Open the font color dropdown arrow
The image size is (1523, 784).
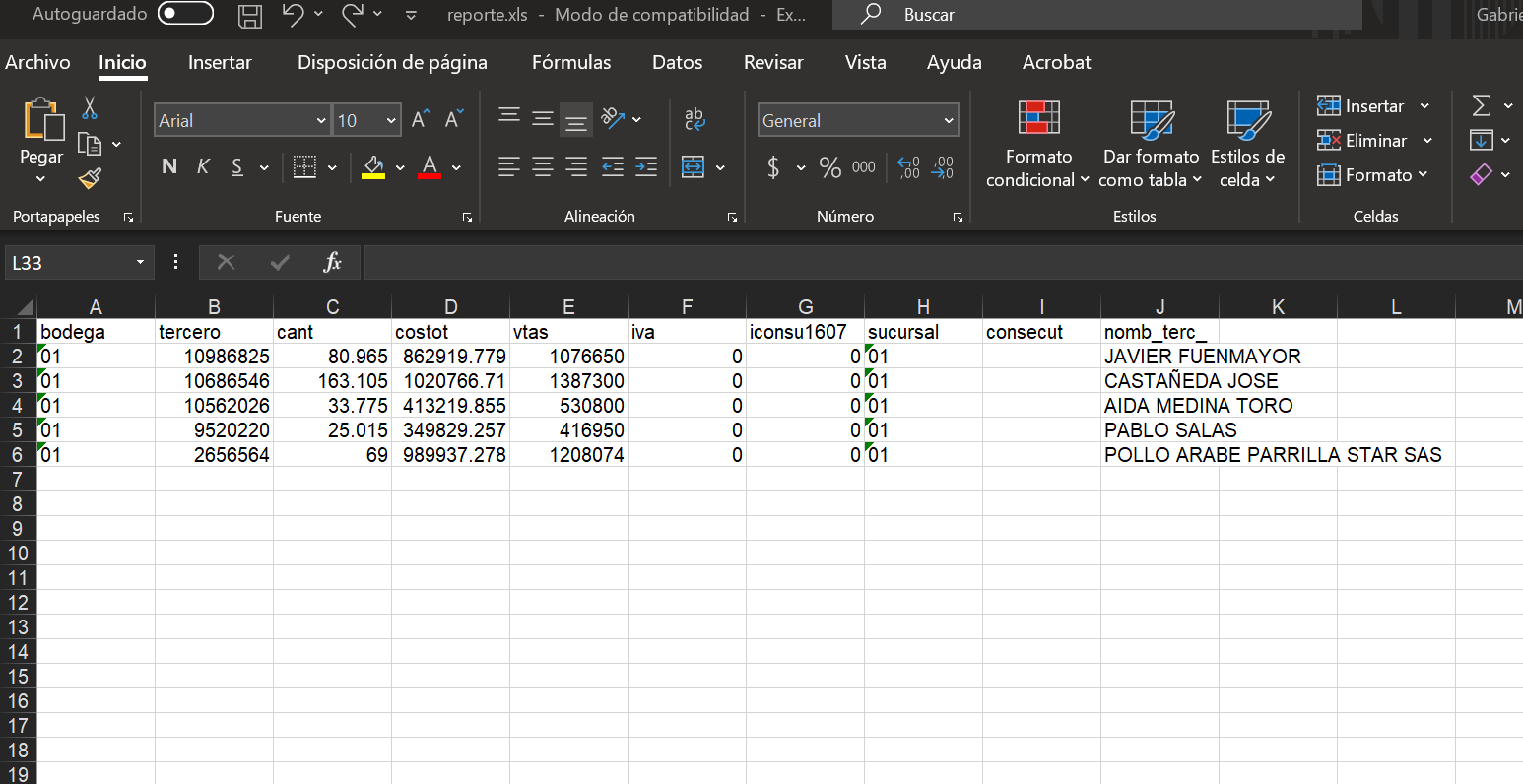coord(456,168)
